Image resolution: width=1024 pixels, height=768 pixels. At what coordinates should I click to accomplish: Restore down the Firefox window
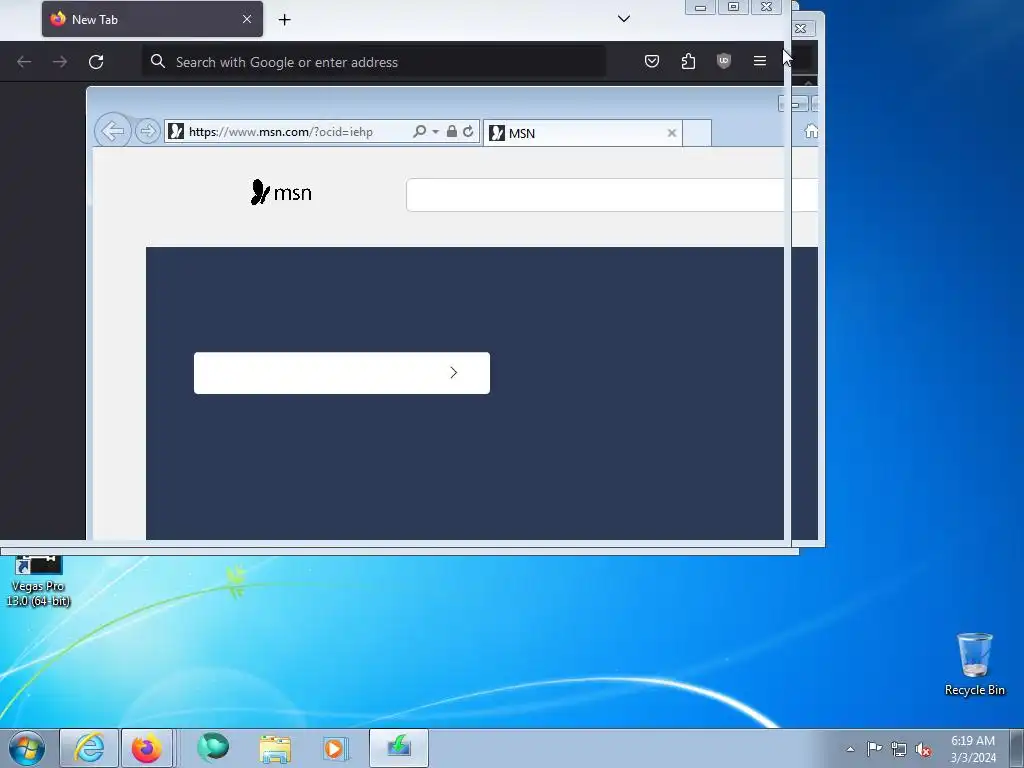(x=733, y=7)
